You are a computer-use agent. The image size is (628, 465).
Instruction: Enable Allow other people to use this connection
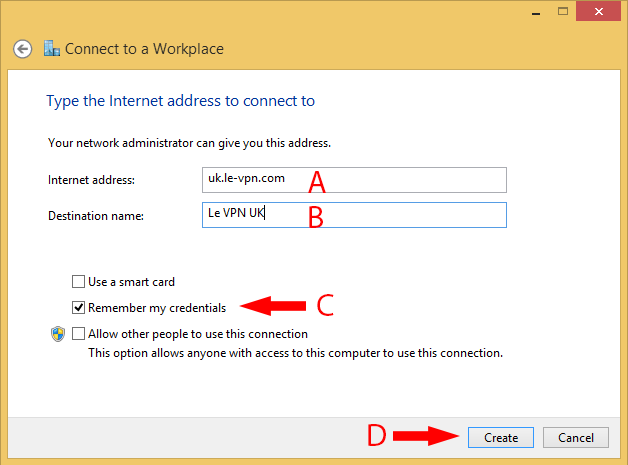[x=78, y=334]
